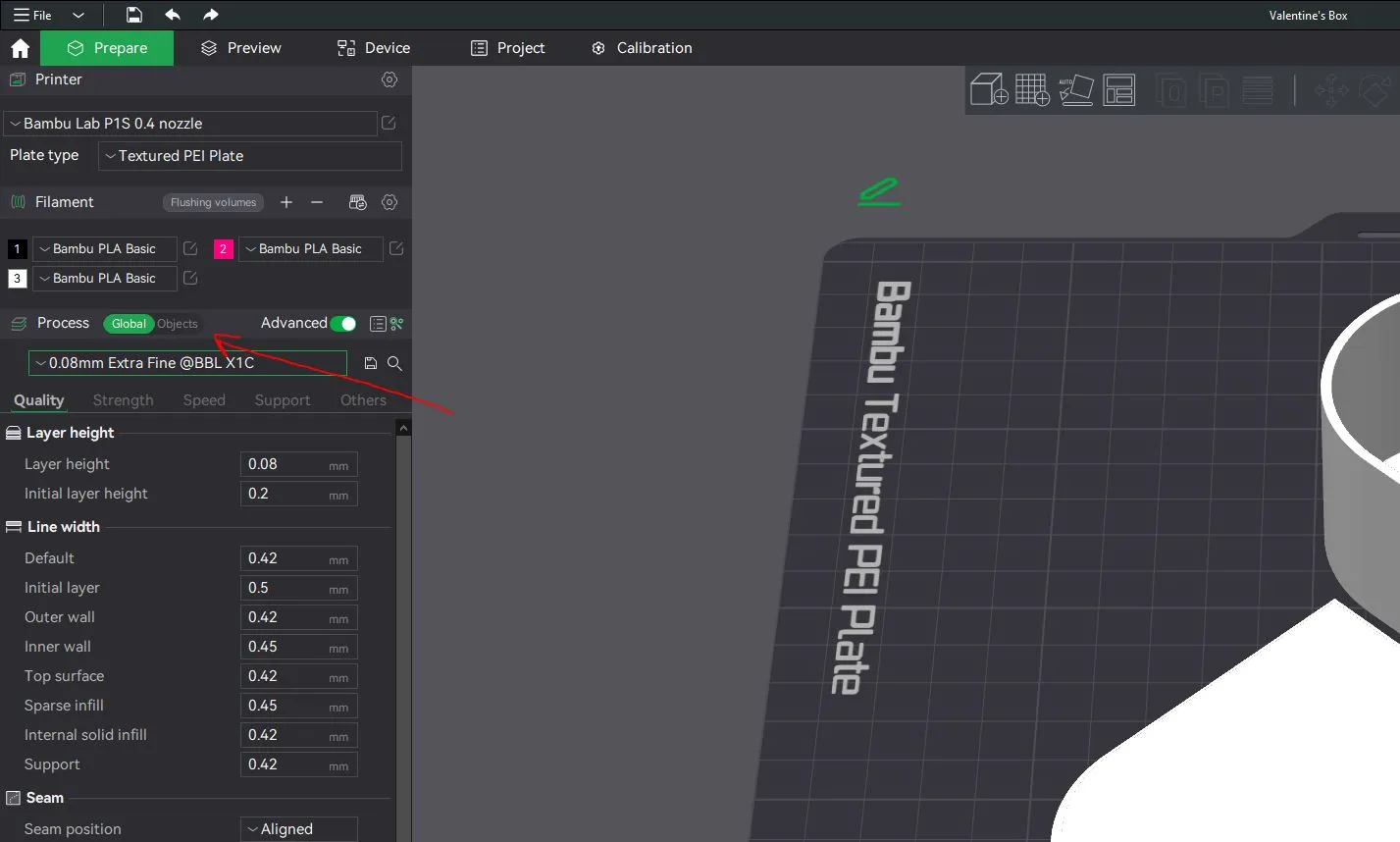The height and width of the screenshot is (842, 1400).
Task: Open the printer preset dropdown
Action: (x=190, y=124)
